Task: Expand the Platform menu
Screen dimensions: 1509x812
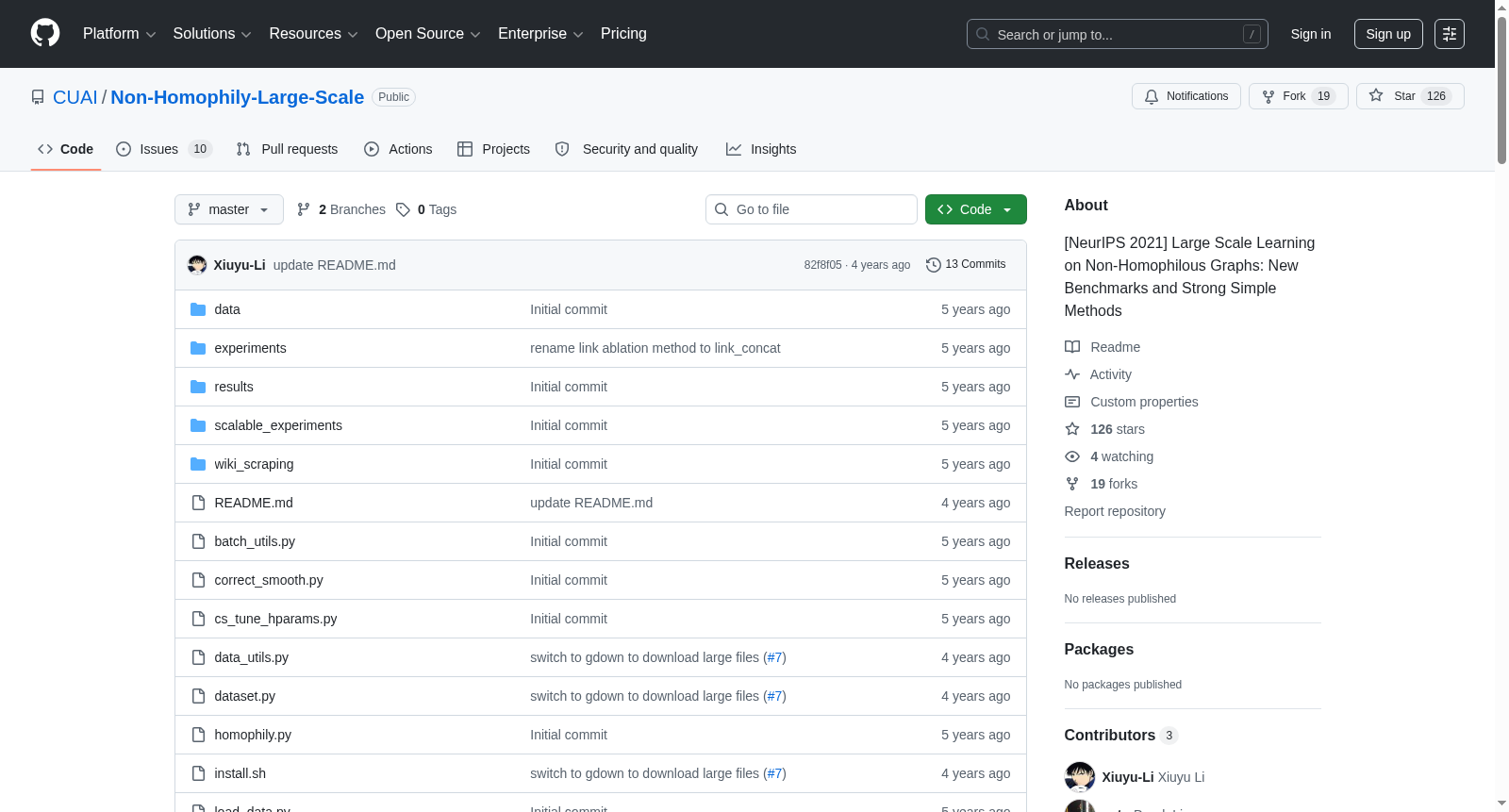Action: click(119, 34)
